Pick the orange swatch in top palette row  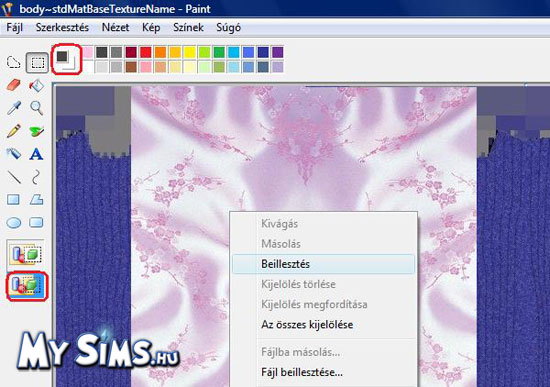pos(160,52)
